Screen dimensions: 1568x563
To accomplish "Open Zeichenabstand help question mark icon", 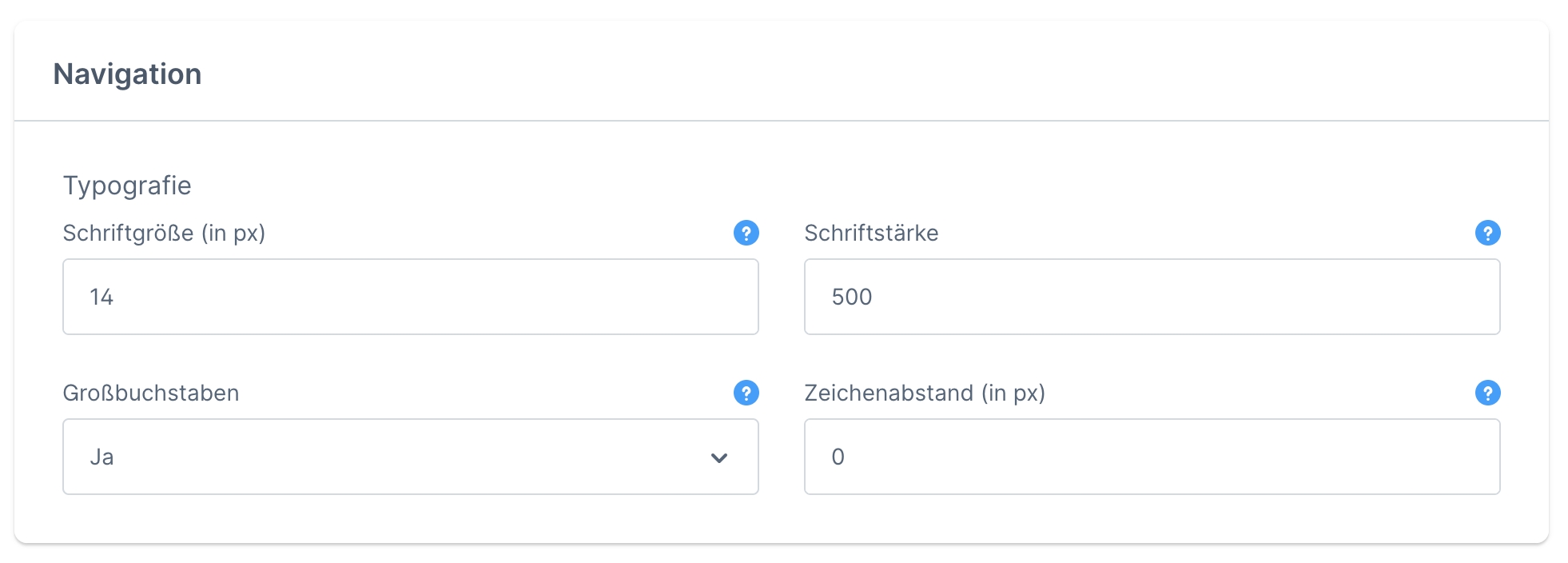I will (1487, 393).
